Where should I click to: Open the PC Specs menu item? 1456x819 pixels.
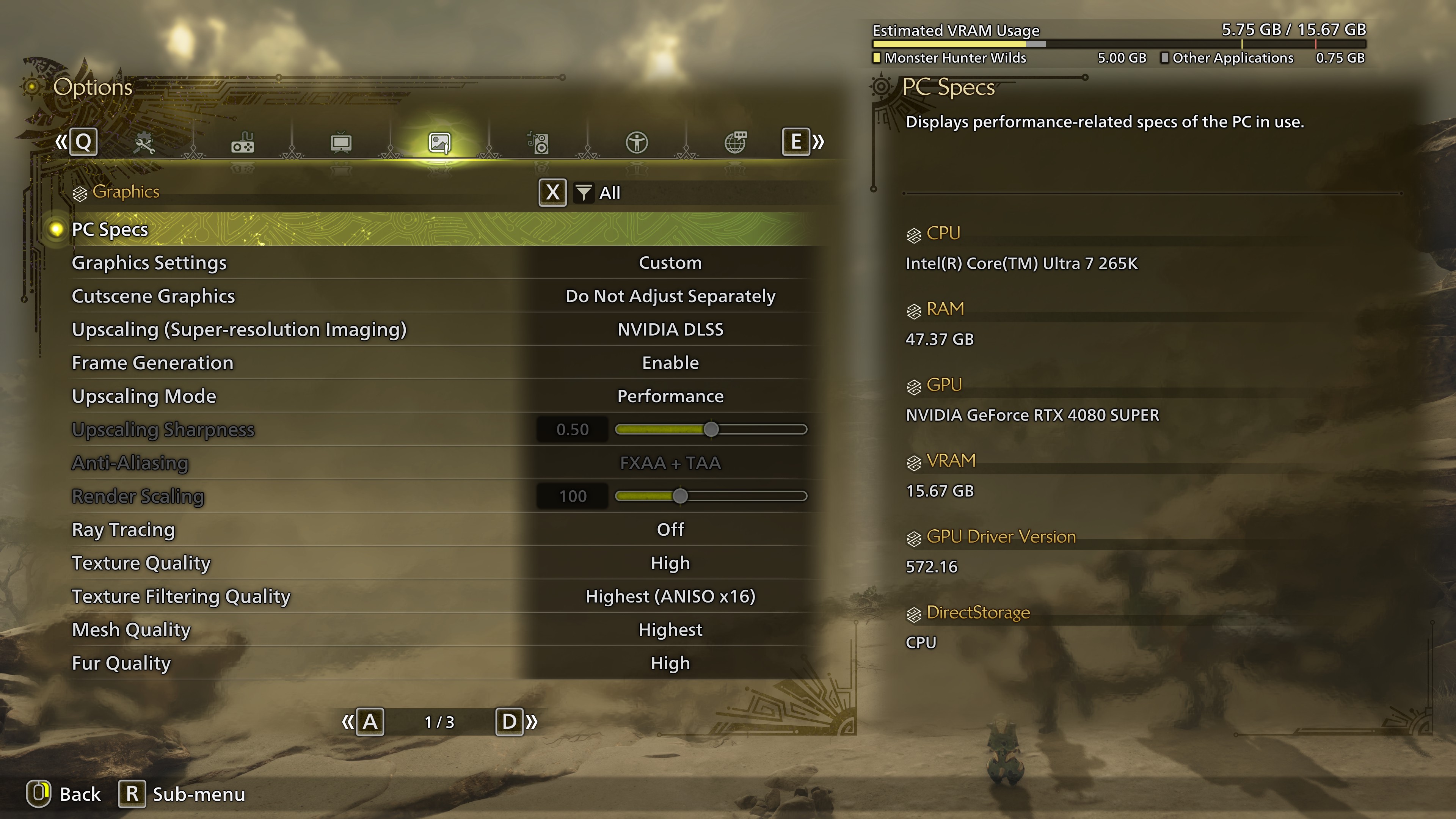(x=110, y=229)
